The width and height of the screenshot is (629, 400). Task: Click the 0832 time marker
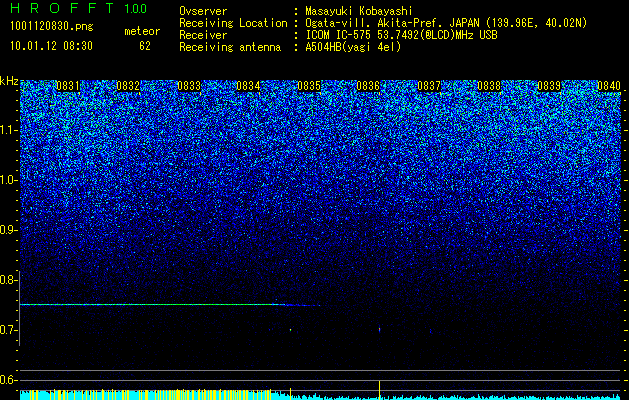[x=128, y=86]
